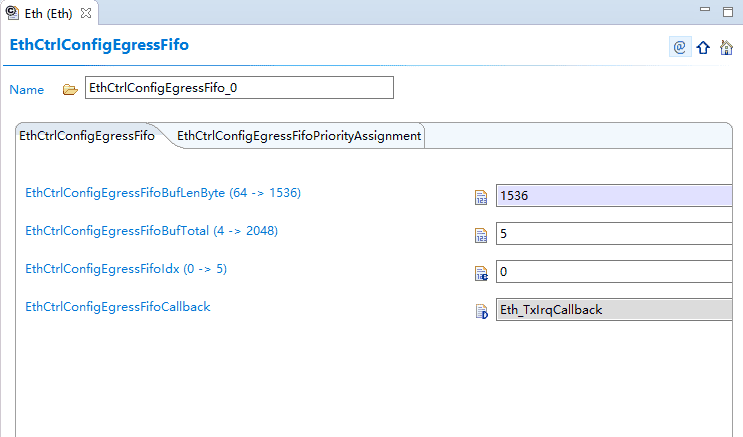Screen dimensions: 743x437
Task: Click EthCtrlConfigEgressFifoCallback label
Action: click(x=118, y=307)
